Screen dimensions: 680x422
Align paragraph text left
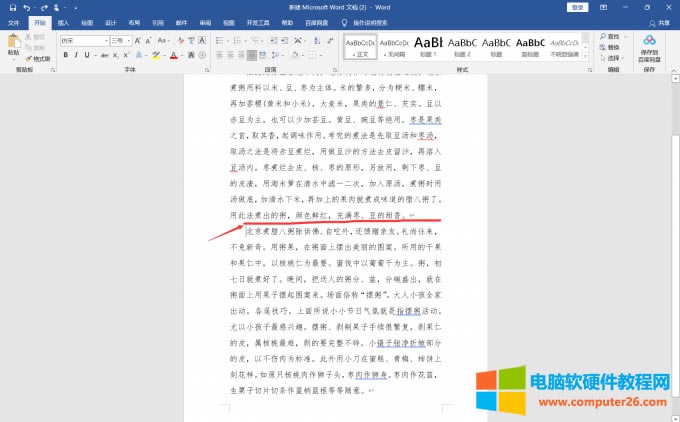coord(219,55)
